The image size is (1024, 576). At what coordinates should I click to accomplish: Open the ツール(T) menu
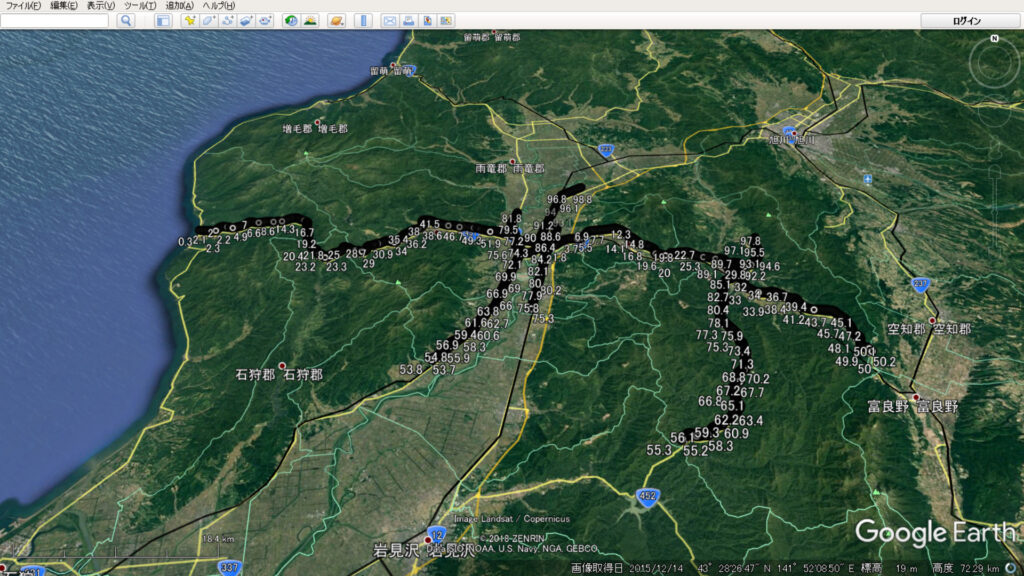pos(140,5)
